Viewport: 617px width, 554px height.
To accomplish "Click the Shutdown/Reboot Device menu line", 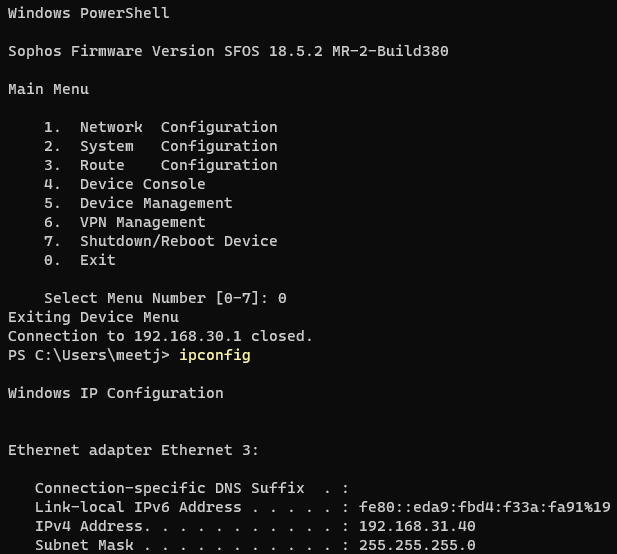I will [161, 241].
